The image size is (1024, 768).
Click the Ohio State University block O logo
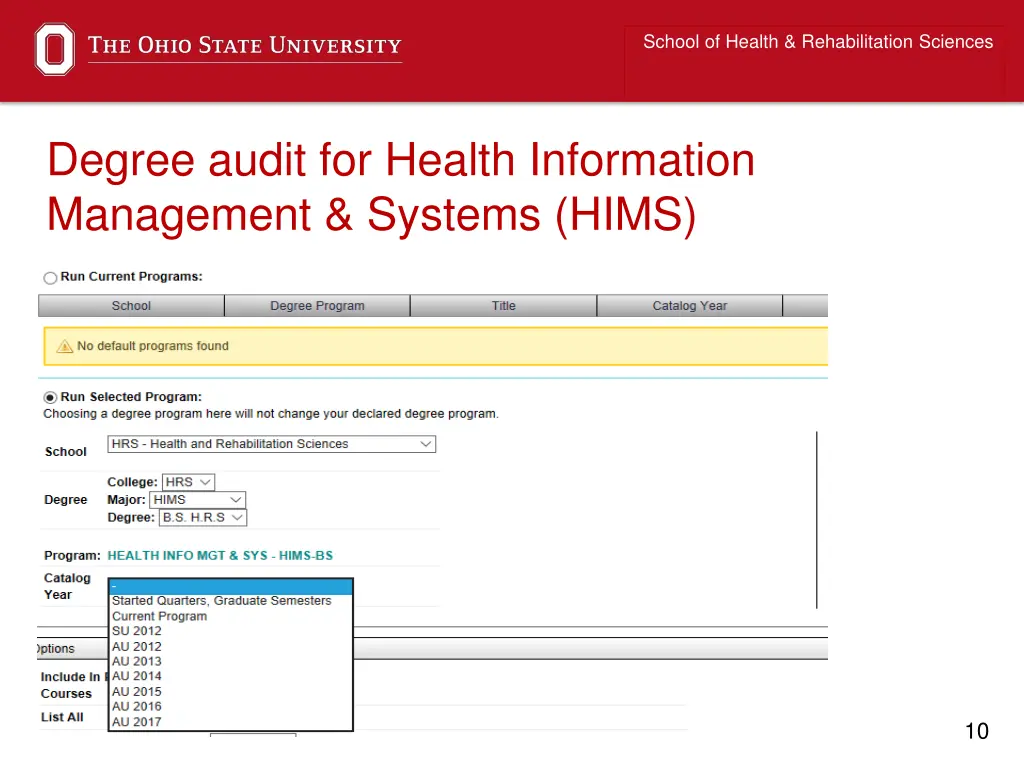(x=55, y=49)
